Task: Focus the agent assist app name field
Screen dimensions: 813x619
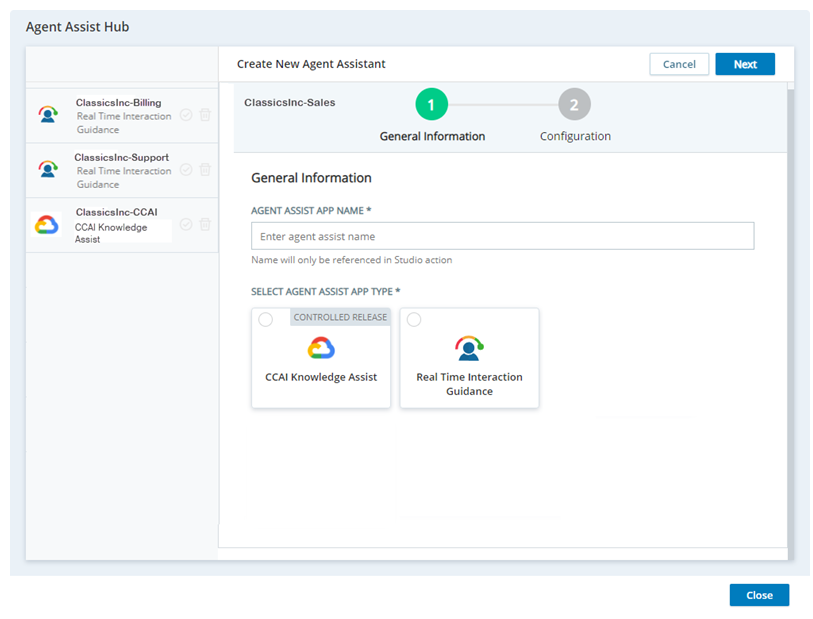Action: 502,236
